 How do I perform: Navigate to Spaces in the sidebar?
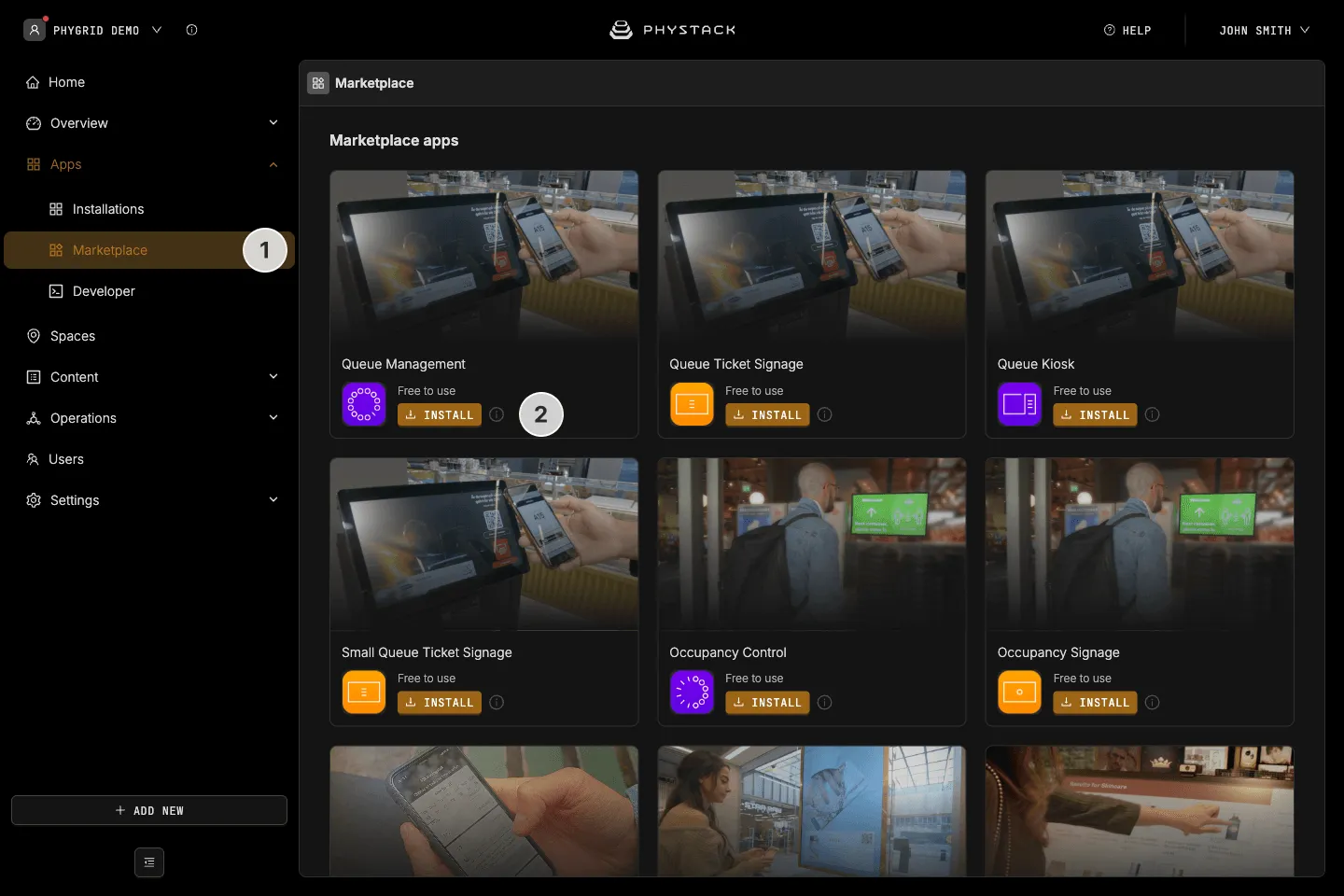click(x=149, y=336)
